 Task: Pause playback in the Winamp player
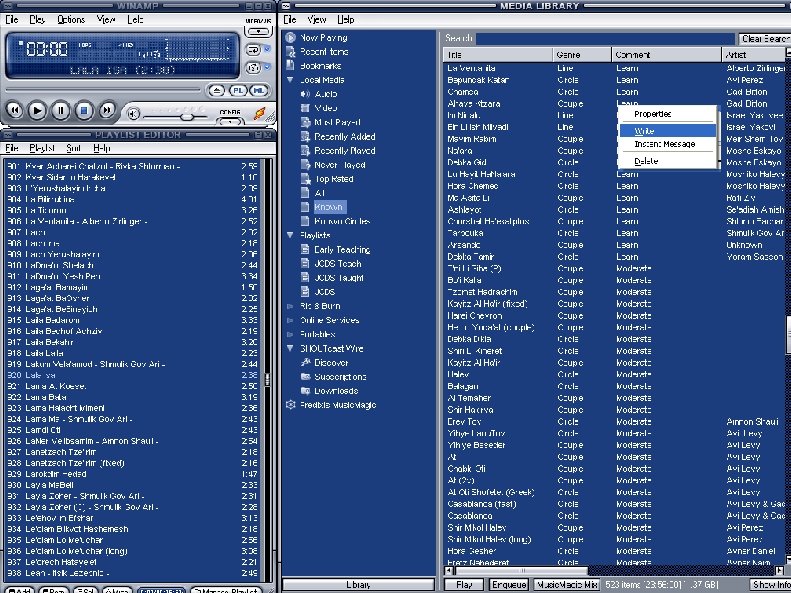(61, 110)
